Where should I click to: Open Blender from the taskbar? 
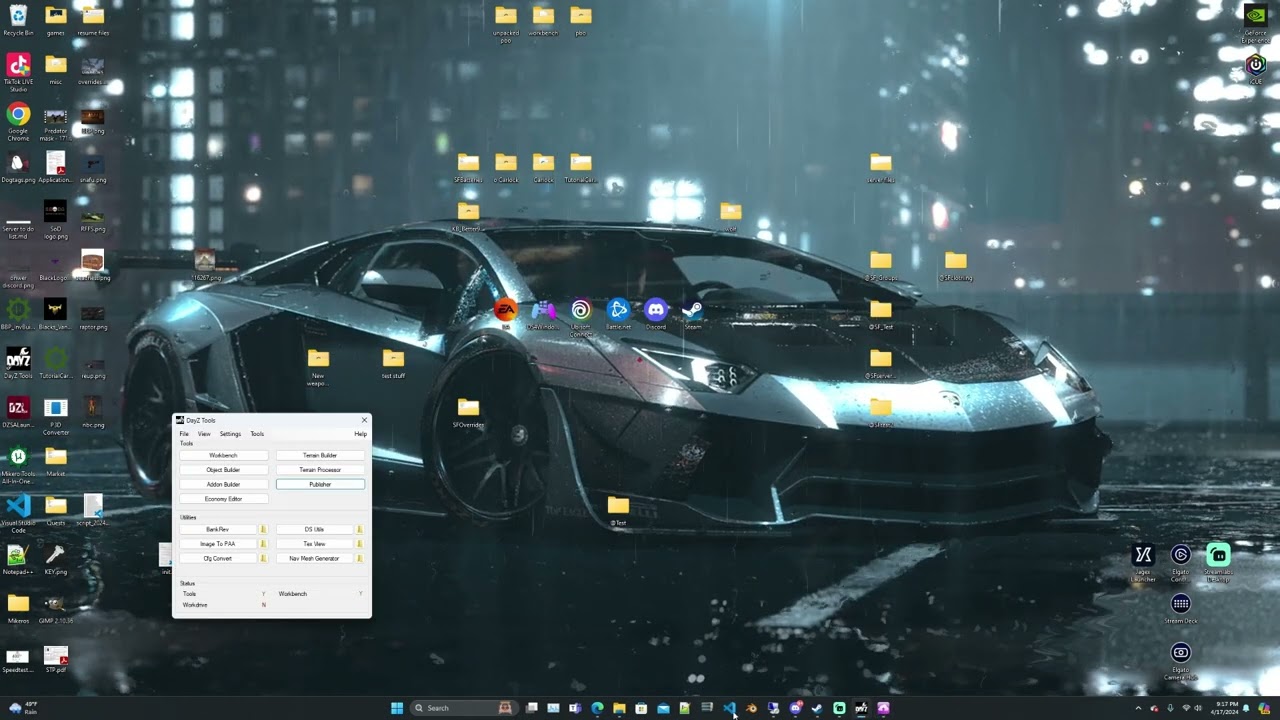(x=751, y=708)
